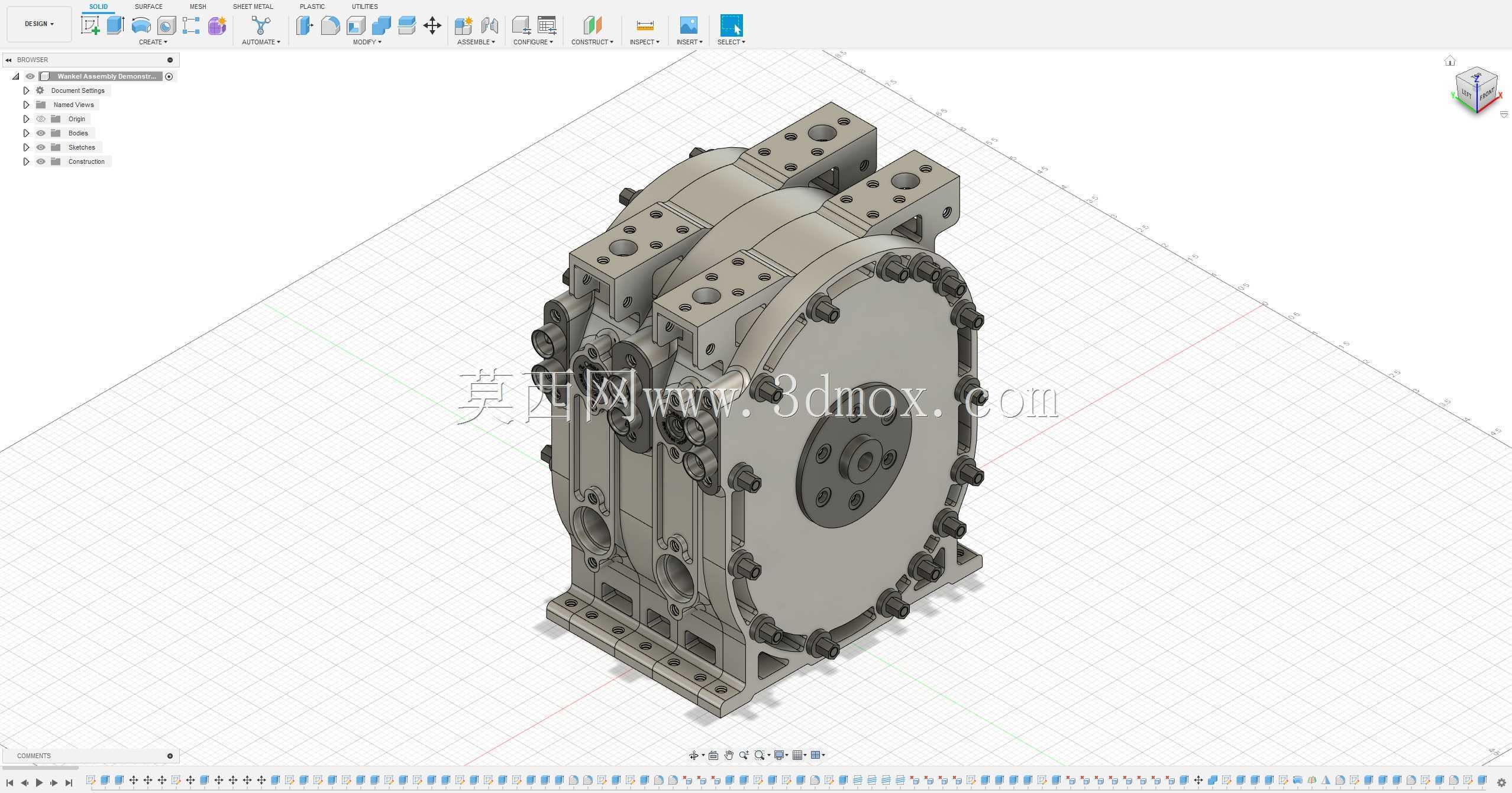Switch to the PLASTIC tab
Image resolution: width=1512 pixels, height=793 pixels.
[312, 7]
